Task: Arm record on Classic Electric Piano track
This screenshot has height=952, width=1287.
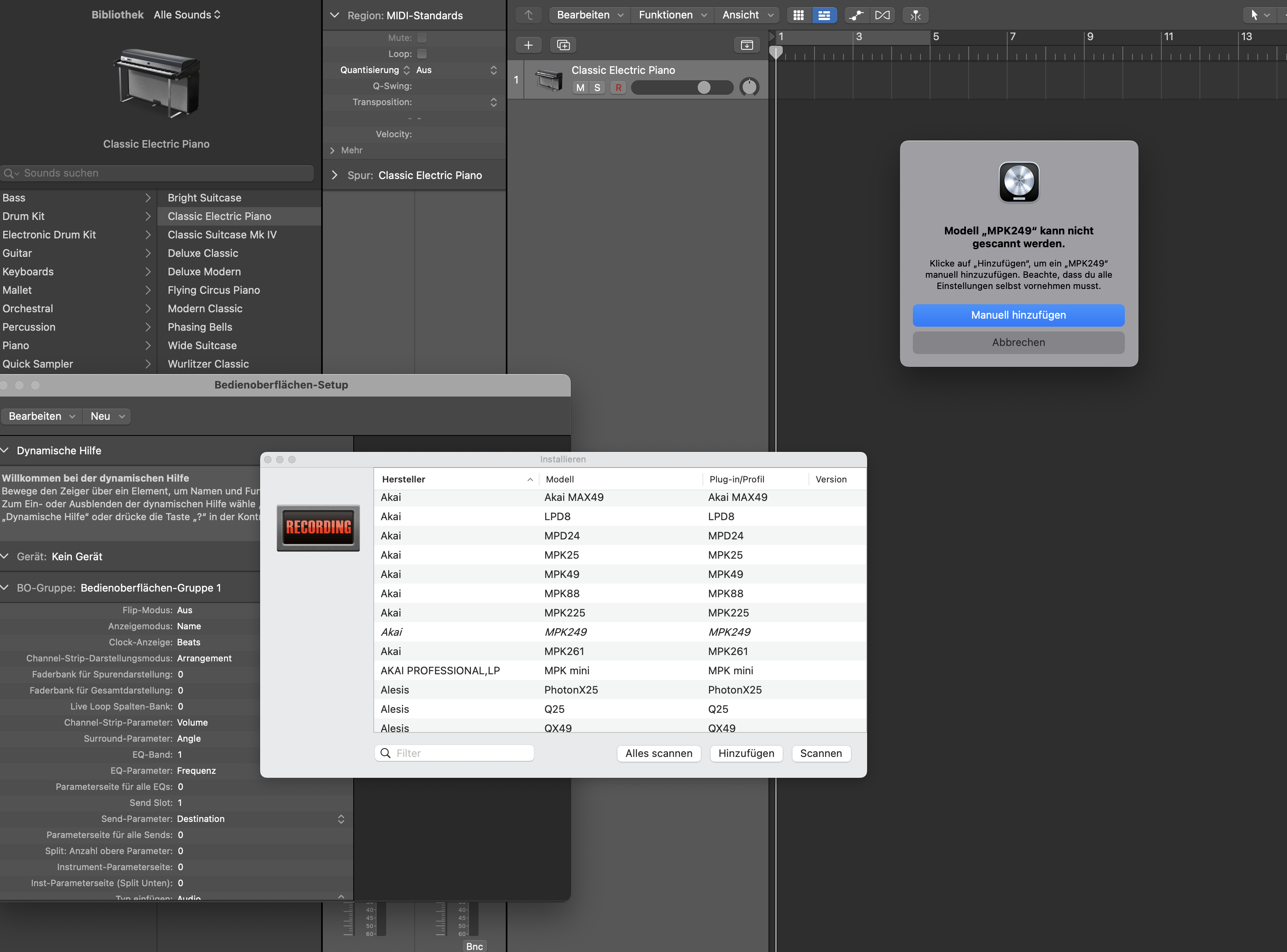Action: 618,87
